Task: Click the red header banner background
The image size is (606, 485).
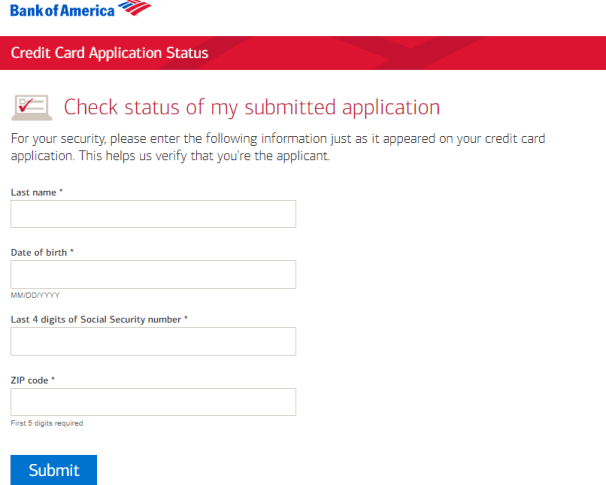Action: [x=386, y=53]
